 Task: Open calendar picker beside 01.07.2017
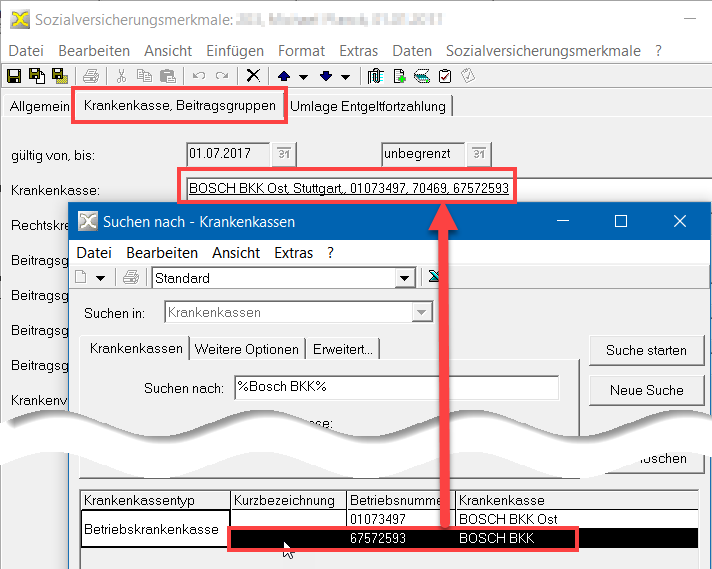point(284,154)
